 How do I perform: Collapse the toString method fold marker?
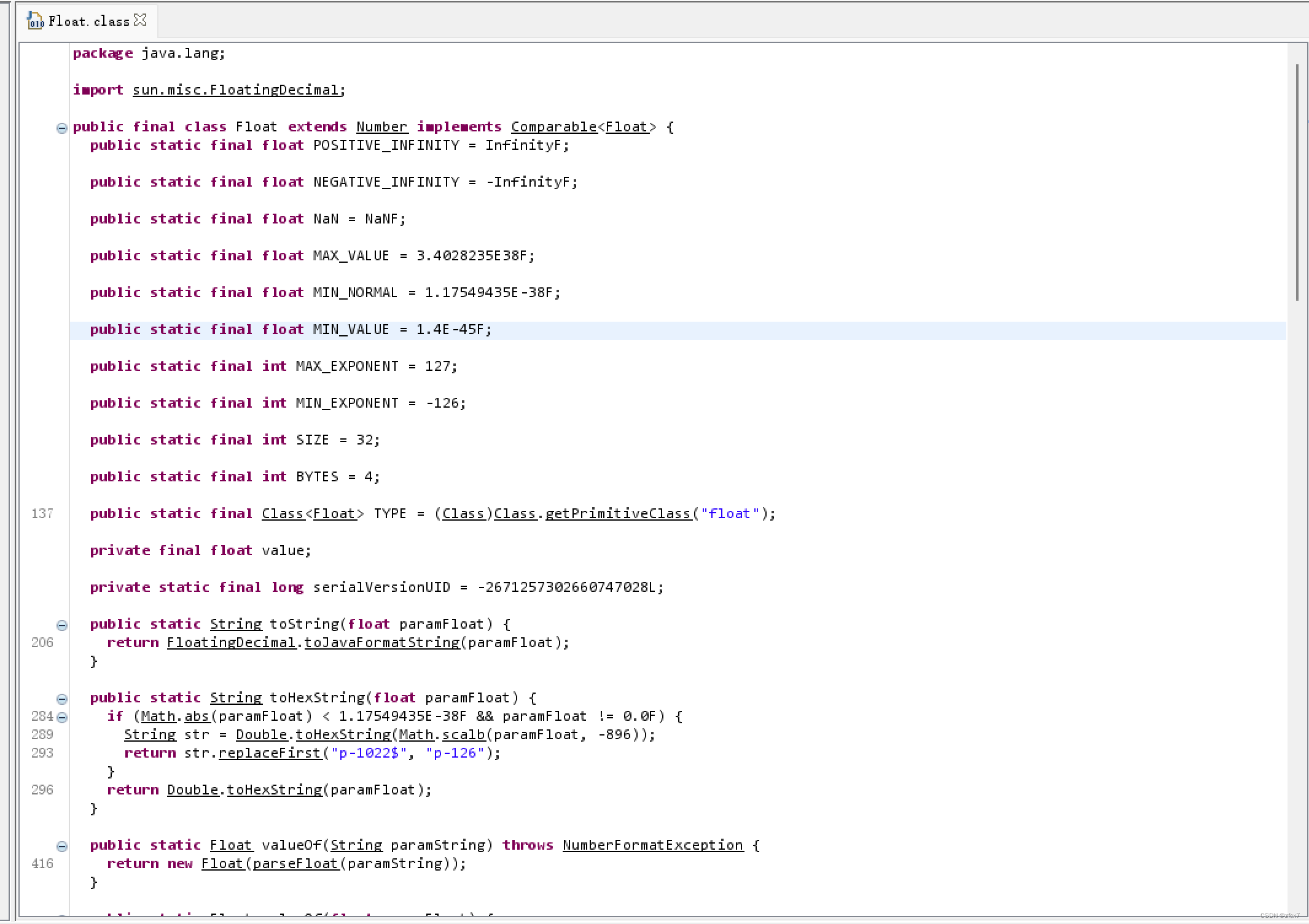click(62, 625)
